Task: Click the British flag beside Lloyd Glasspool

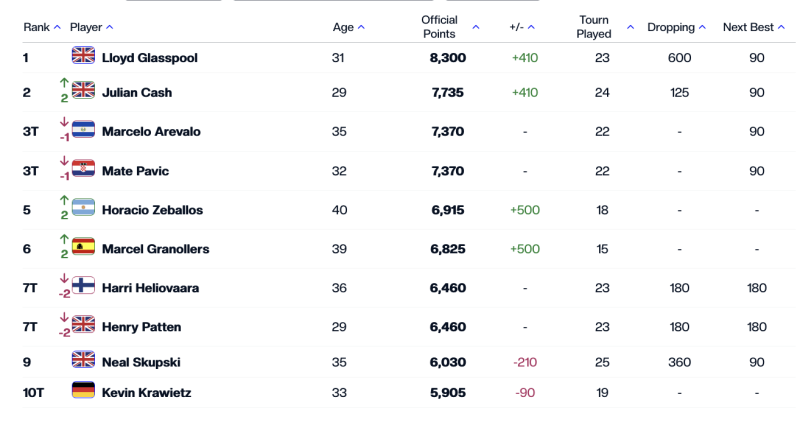Action: (x=83, y=57)
